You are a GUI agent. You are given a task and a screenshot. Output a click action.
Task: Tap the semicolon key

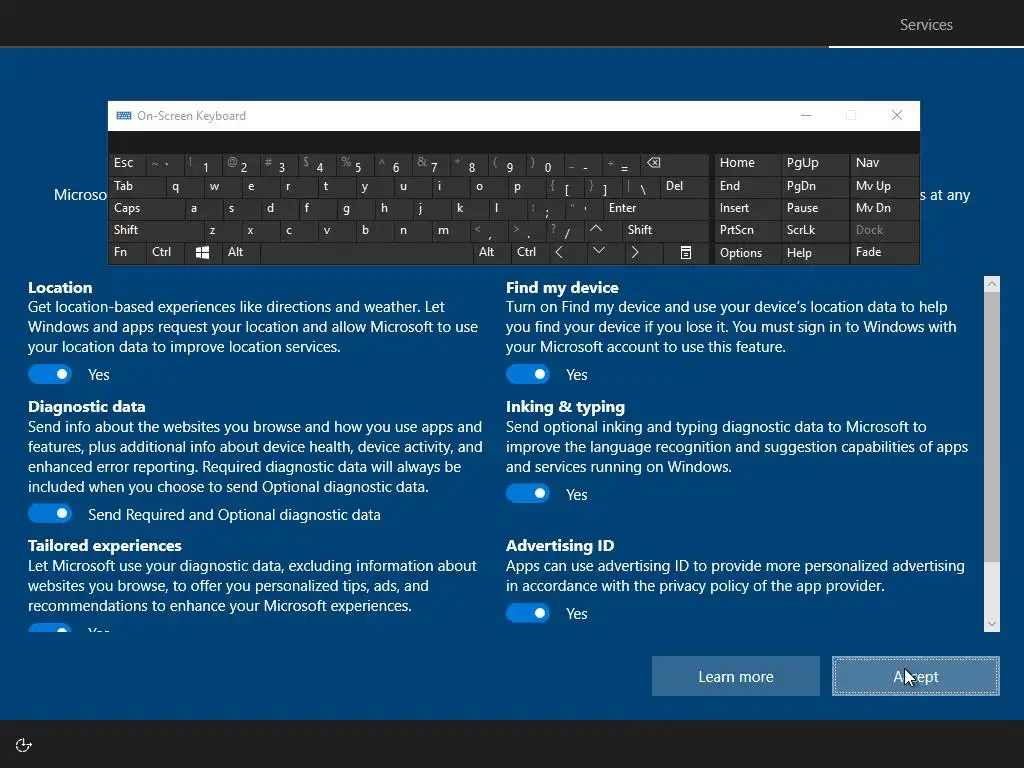tap(545, 208)
